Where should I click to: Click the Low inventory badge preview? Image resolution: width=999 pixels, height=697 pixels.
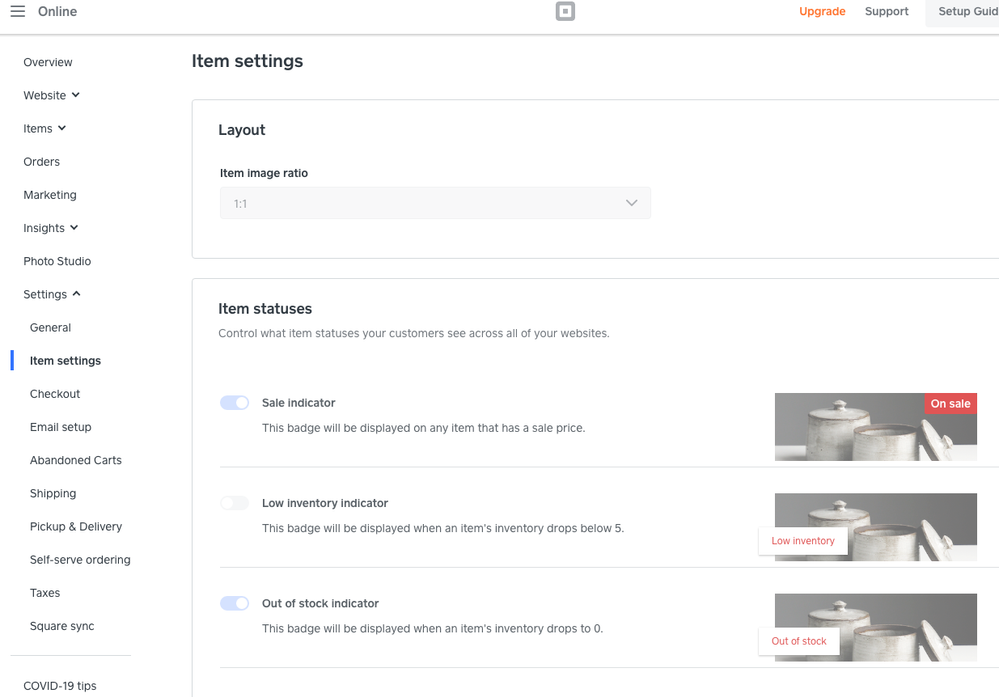802,541
